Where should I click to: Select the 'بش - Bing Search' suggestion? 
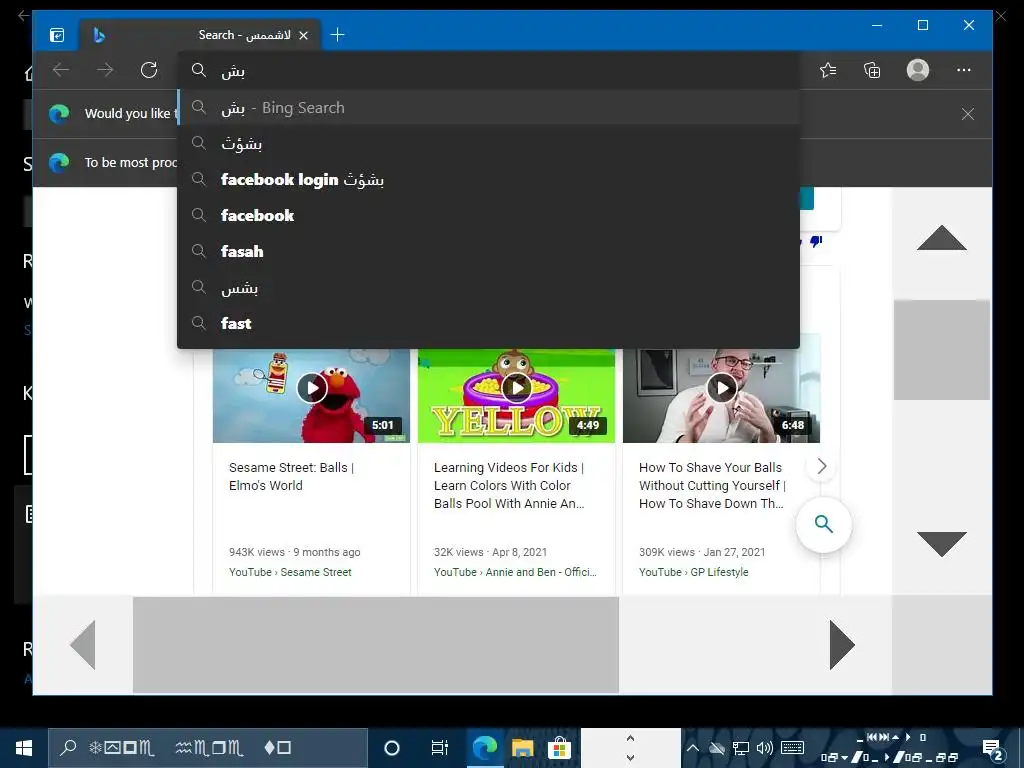click(488, 108)
